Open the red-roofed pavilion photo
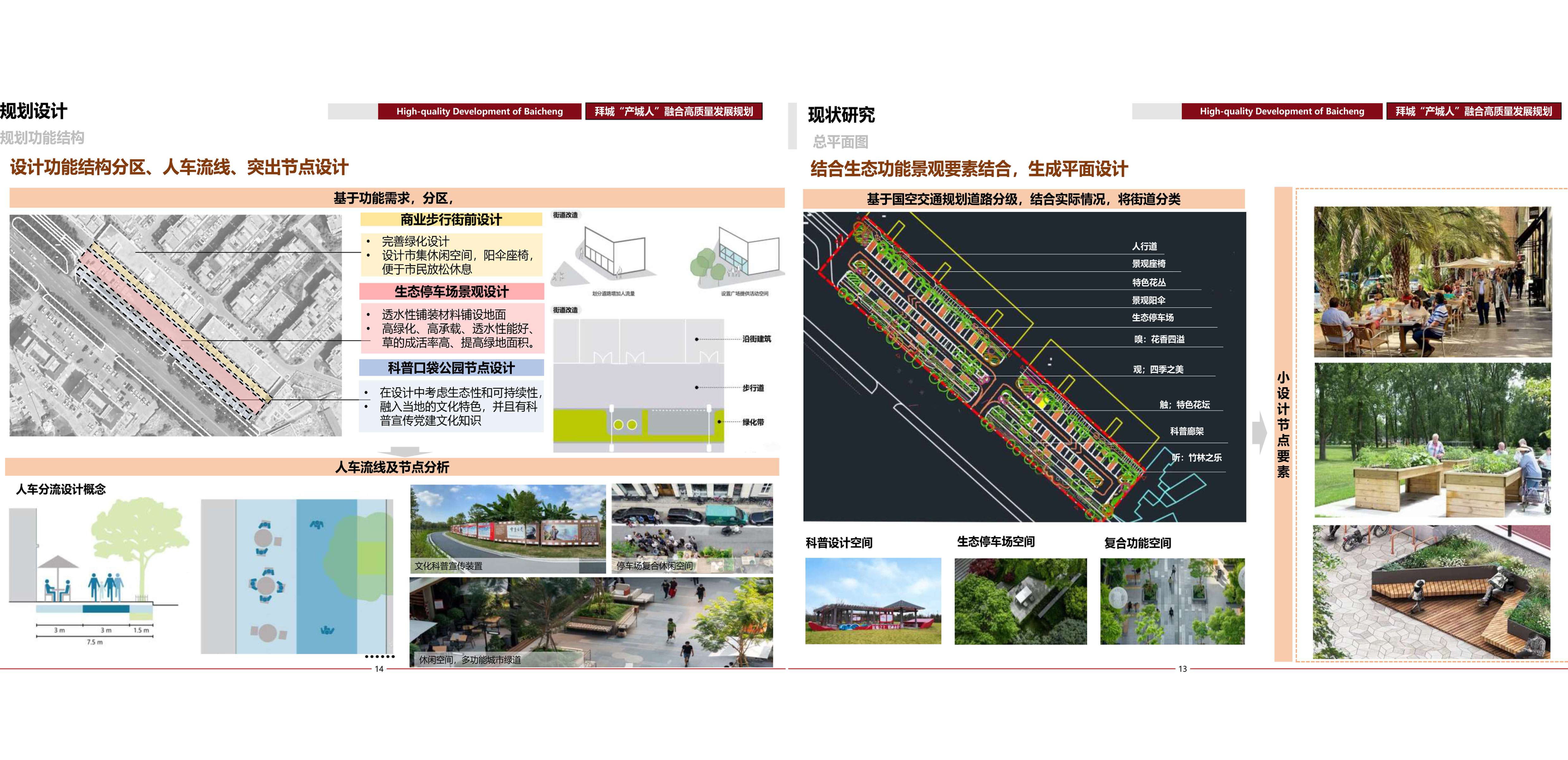1568x760 pixels. coord(873,601)
